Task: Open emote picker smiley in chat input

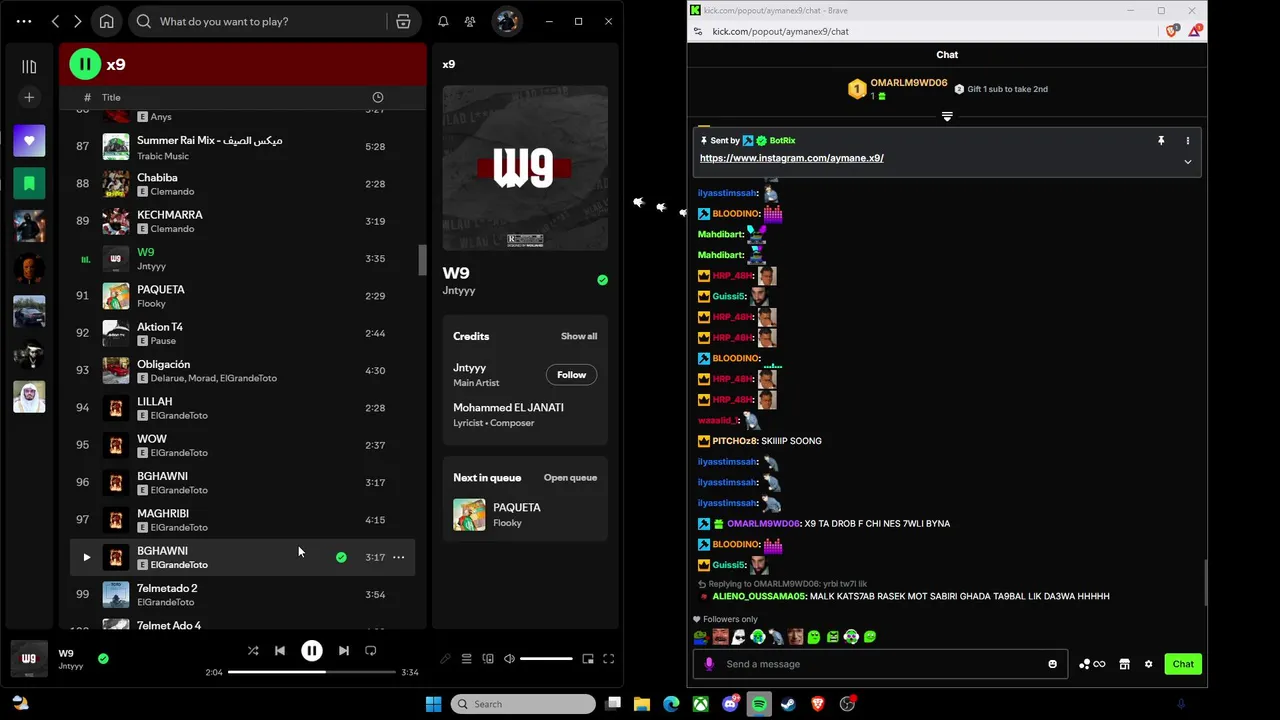Action: (1052, 664)
